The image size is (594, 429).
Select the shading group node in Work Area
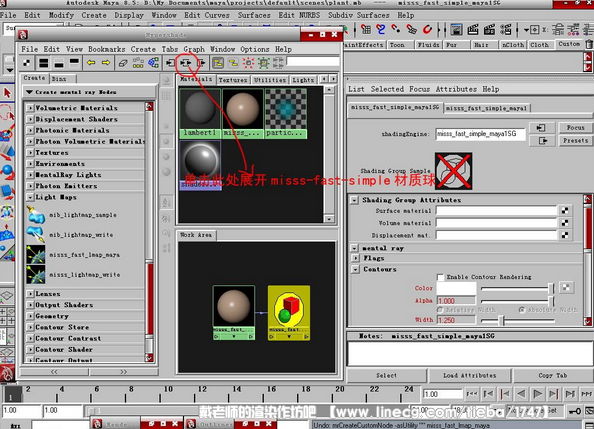pos(289,313)
